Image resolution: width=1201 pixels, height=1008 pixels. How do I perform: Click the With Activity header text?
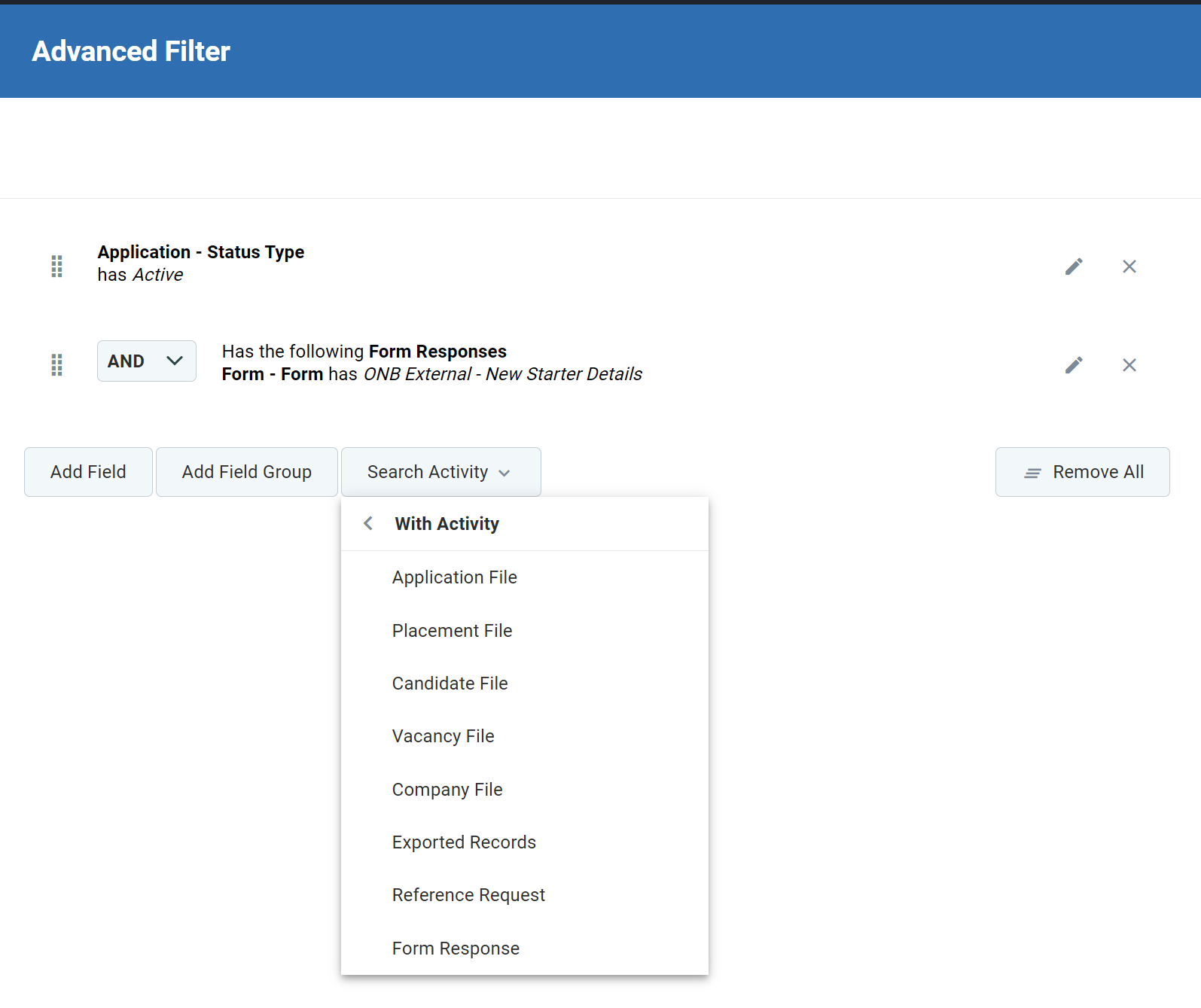pyautogui.click(x=447, y=524)
